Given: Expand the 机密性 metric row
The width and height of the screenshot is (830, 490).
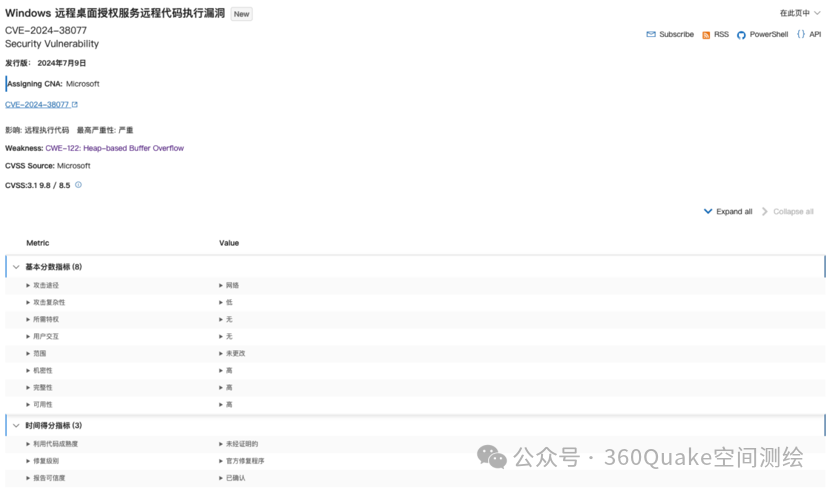Looking at the screenshot, I should coord(39,370).
